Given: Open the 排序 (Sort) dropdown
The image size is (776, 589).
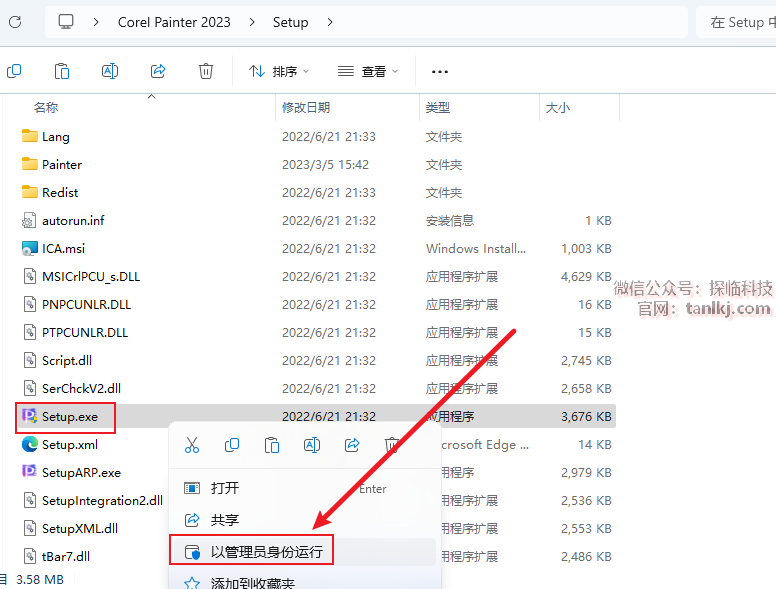Looking at the screenshot, I should 279,71.
